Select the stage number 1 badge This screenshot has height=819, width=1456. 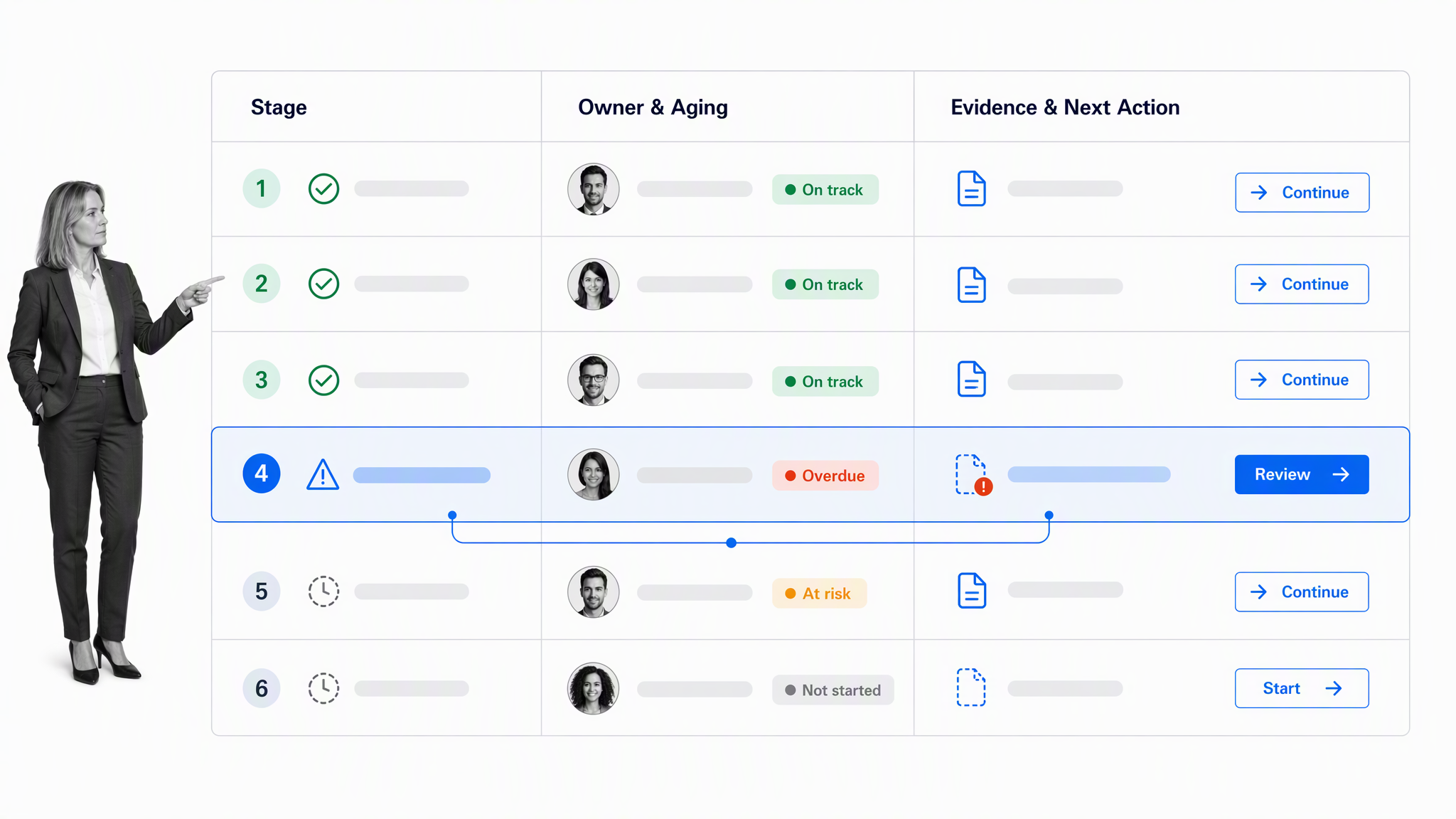click(x=262, y=188)
